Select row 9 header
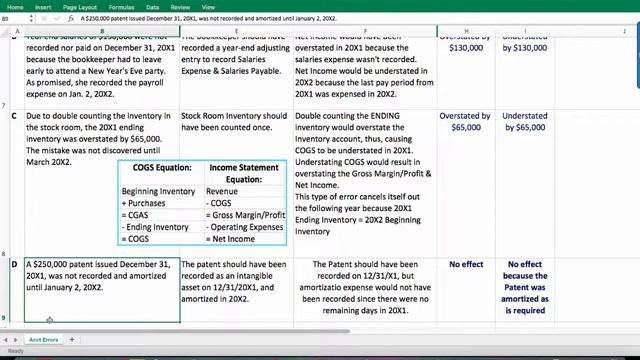640x360 pixels. 4,290
